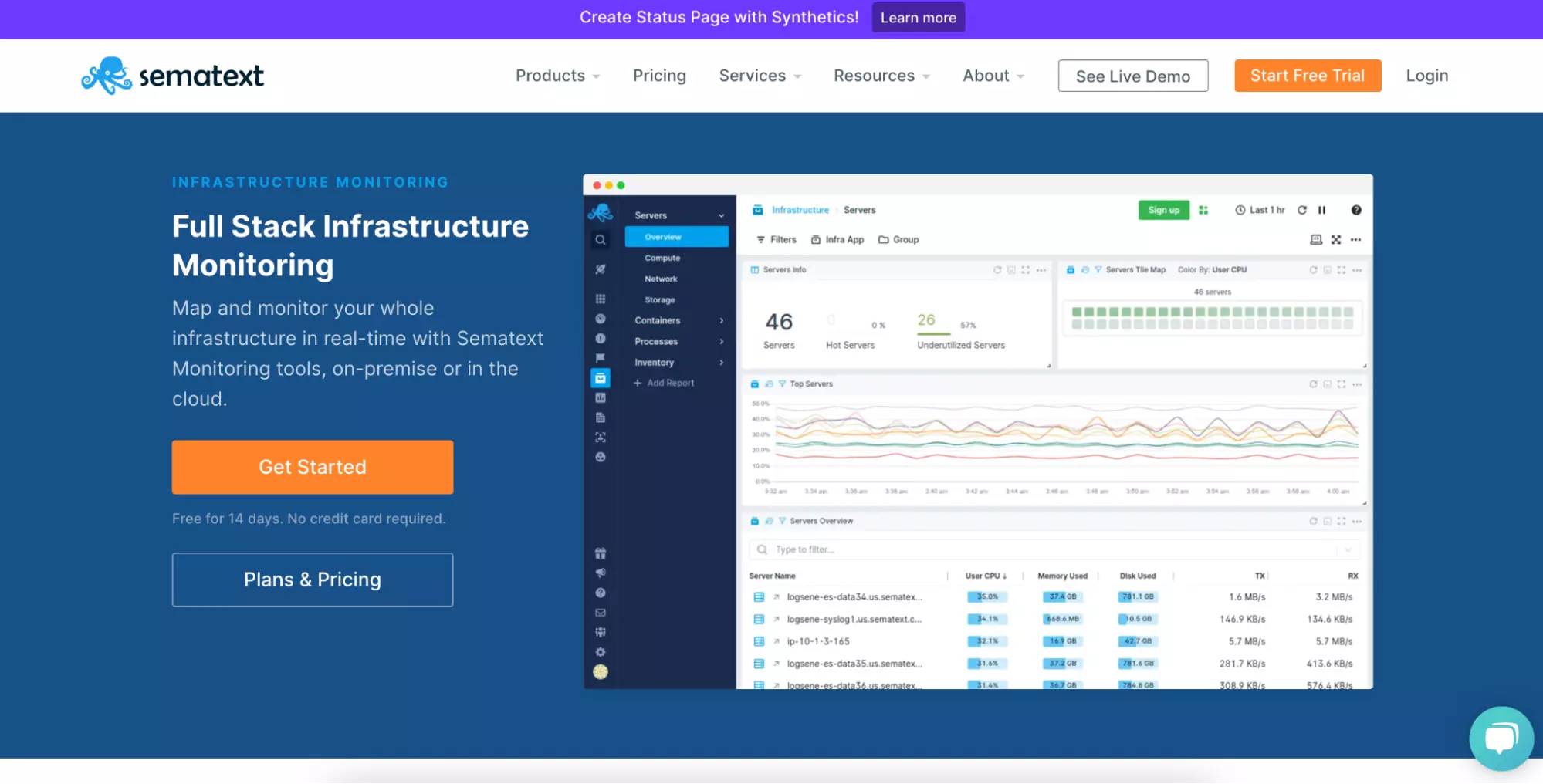Sort by the User CPU column header
The image size is (1543, 784).
(x=986, y=576)
